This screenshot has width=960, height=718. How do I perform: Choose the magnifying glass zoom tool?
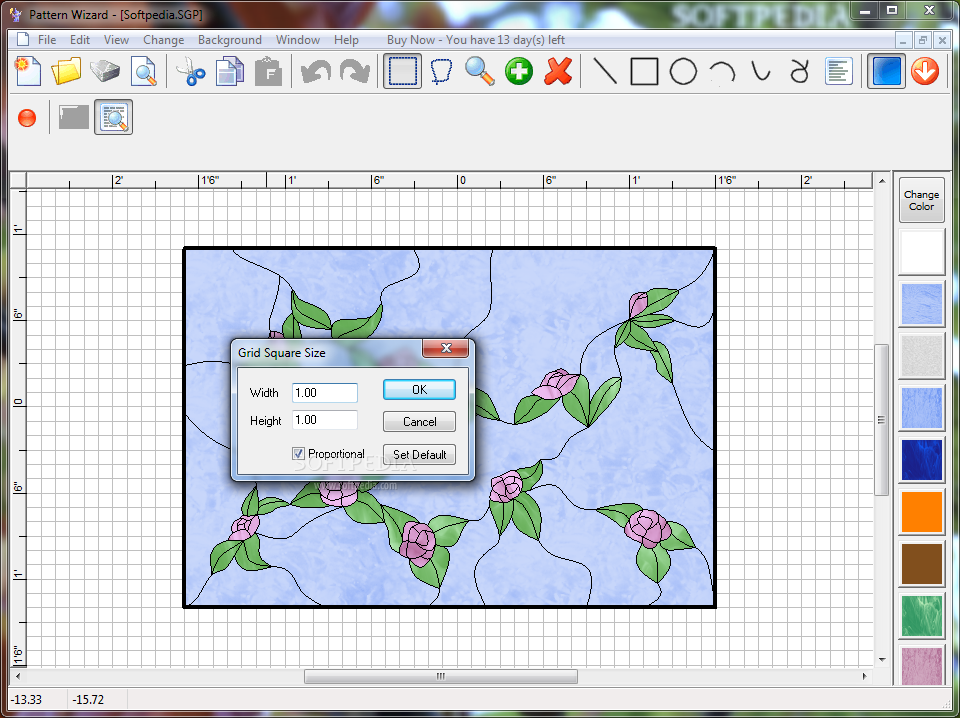pos(479,71)
